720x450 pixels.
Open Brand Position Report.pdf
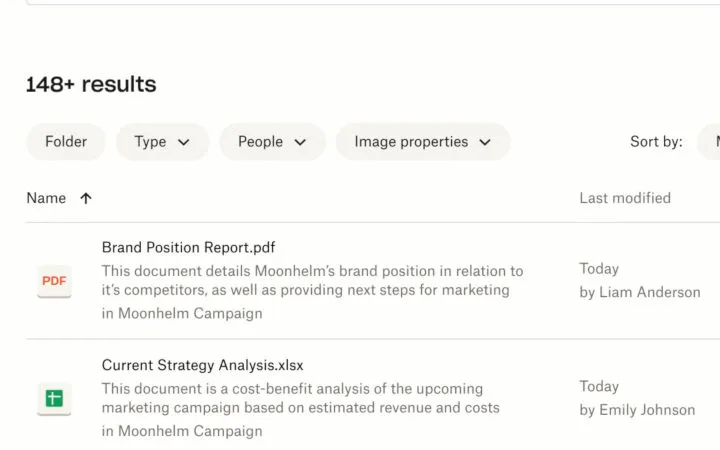tap(188, 247)
